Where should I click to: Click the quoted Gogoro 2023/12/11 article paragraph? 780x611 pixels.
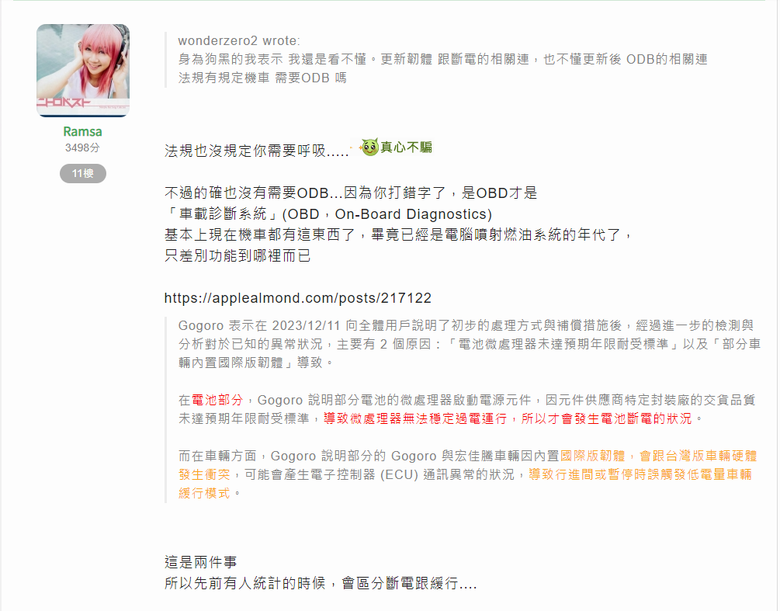point(469,344)
